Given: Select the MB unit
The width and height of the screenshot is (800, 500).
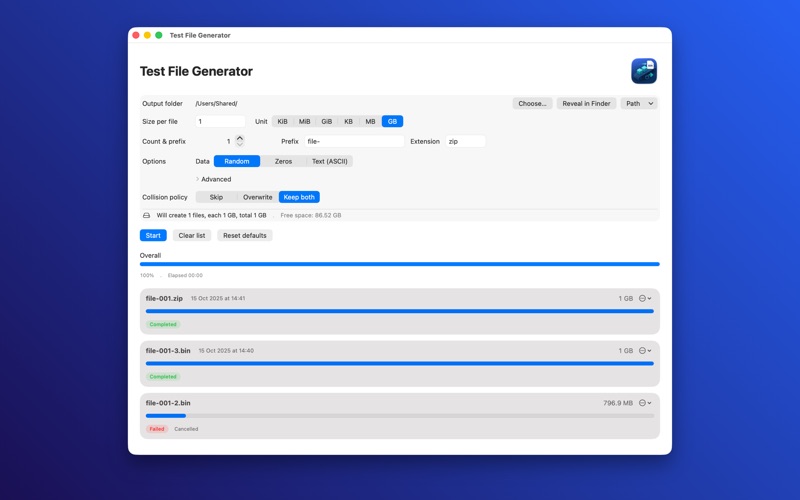Looking at the screenshot, I should click(370, 121).
